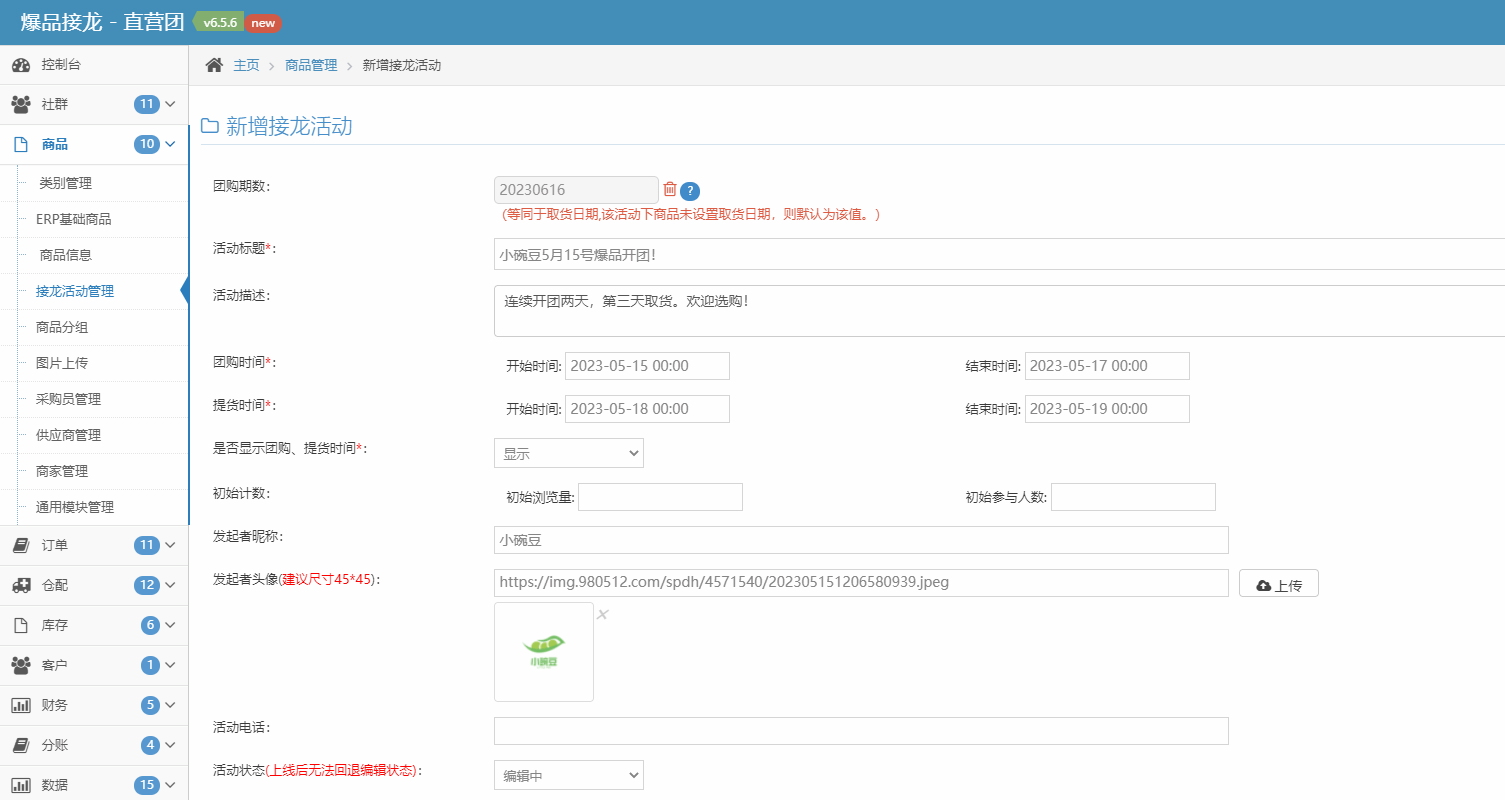The image size is (1505, 800).
Task: Click the 控制台 menu label
Action: pos(61,65)
